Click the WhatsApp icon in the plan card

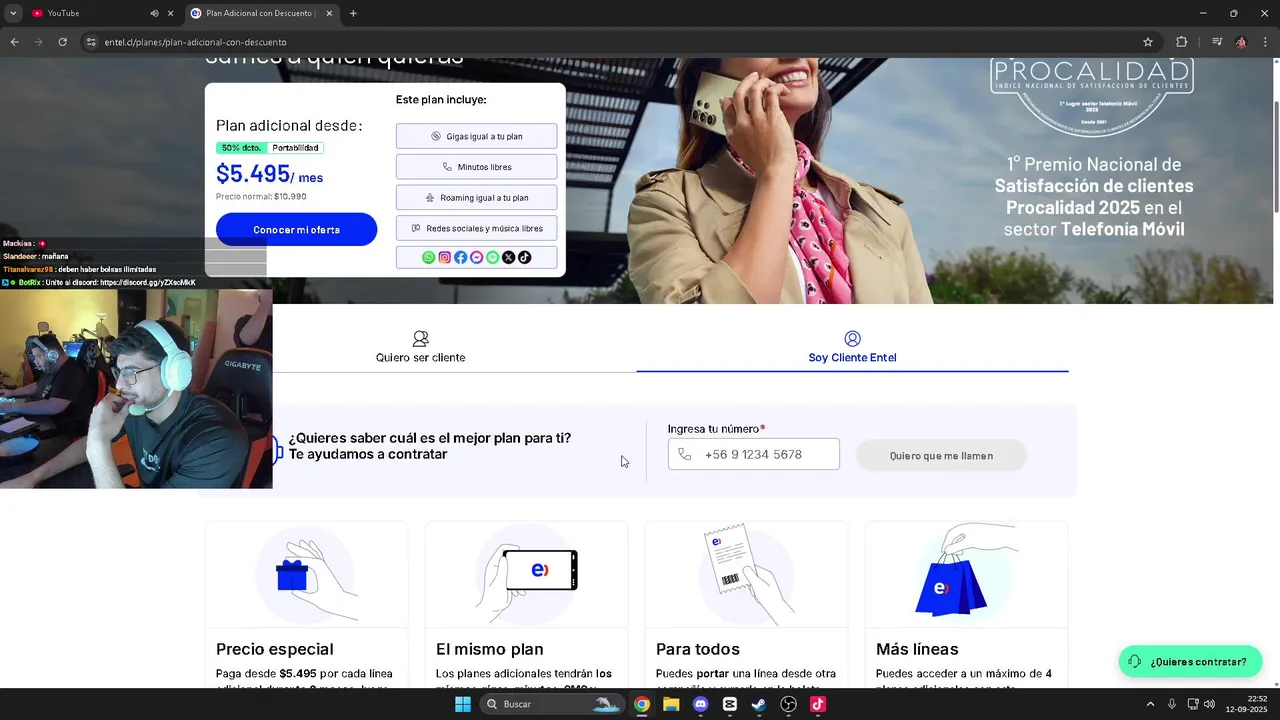point(429,258)
